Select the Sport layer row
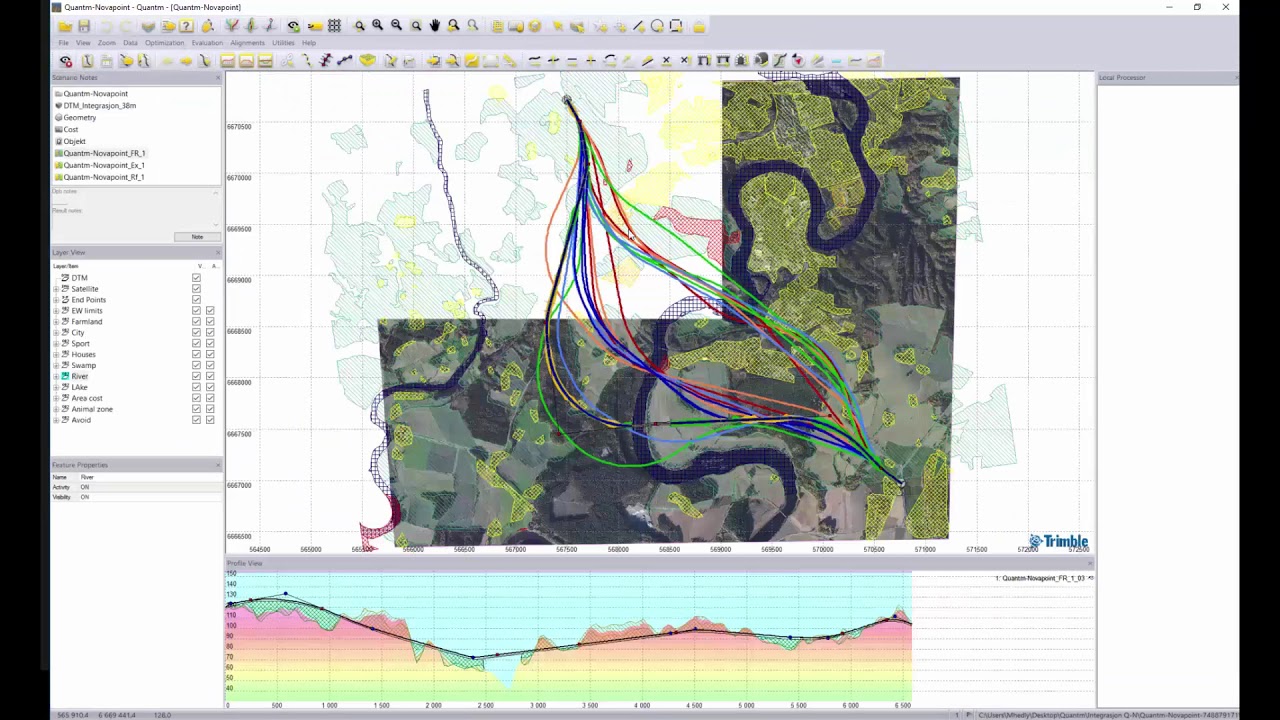The width and height of the screenshot is (1280, 720). [80, 344]
